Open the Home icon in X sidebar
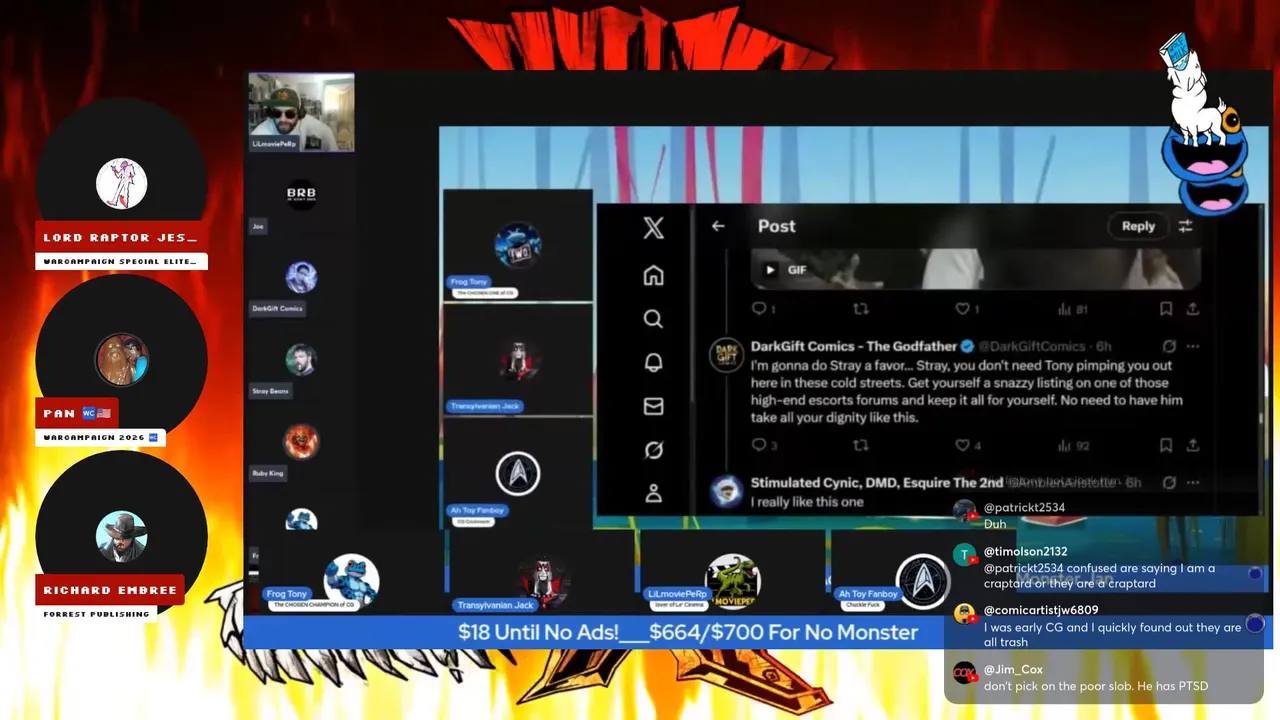Image resolution: width=1280 pixels, height=720 pixels. 653,275
